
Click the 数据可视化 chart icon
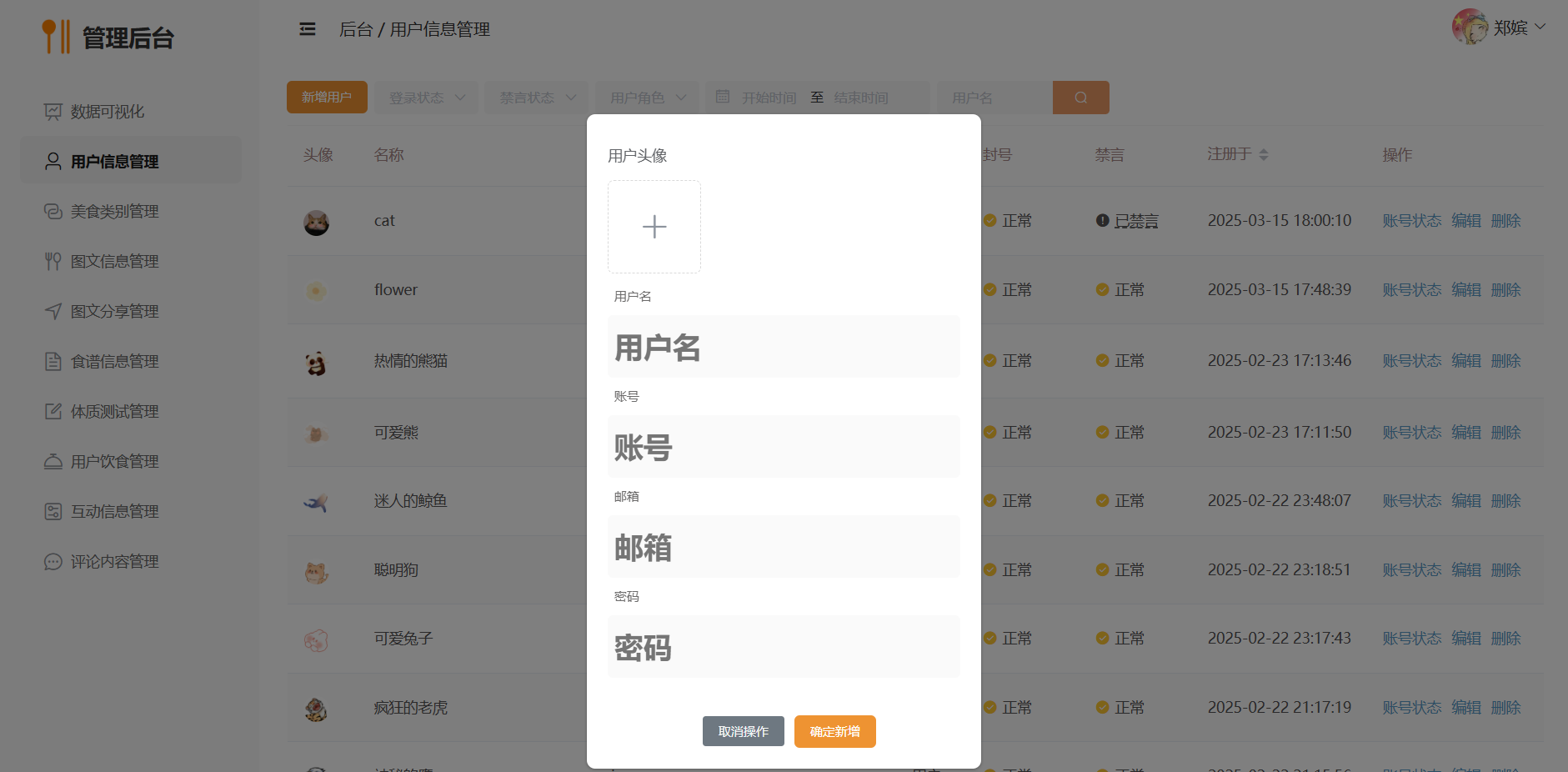(53, 112)
